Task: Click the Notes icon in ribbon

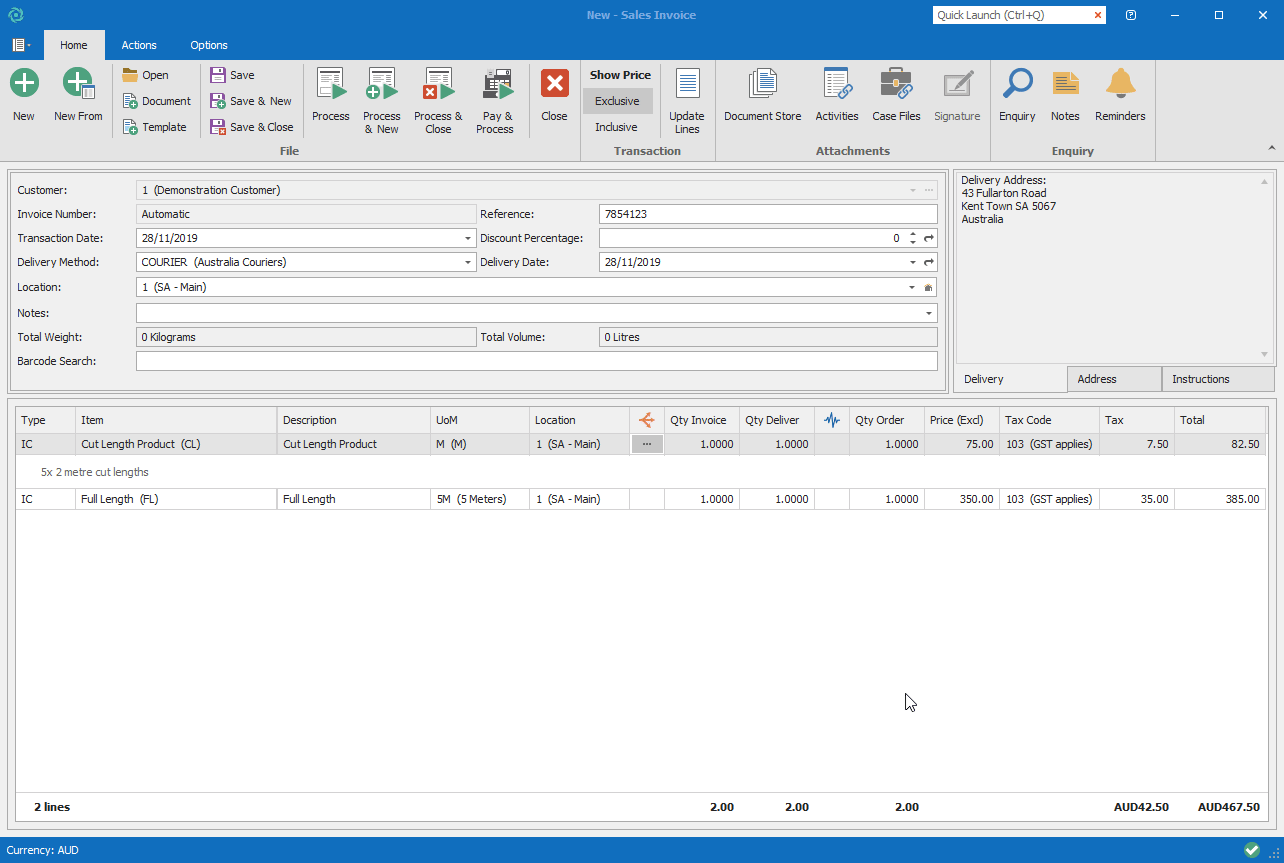Action: pos(1065,96)
